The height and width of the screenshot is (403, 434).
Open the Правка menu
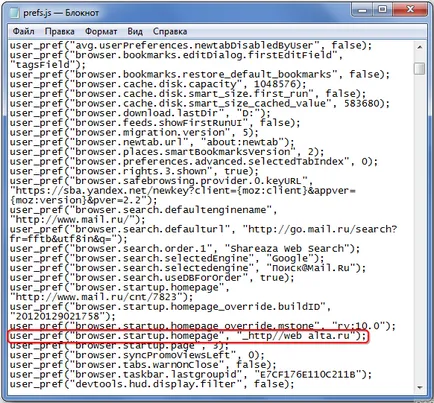[x=59, y=32]
